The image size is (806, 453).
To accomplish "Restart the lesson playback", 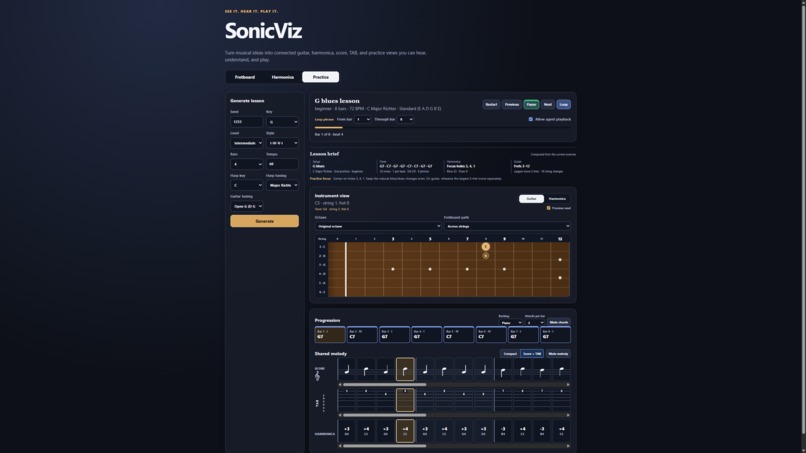I will pos(491,104).
